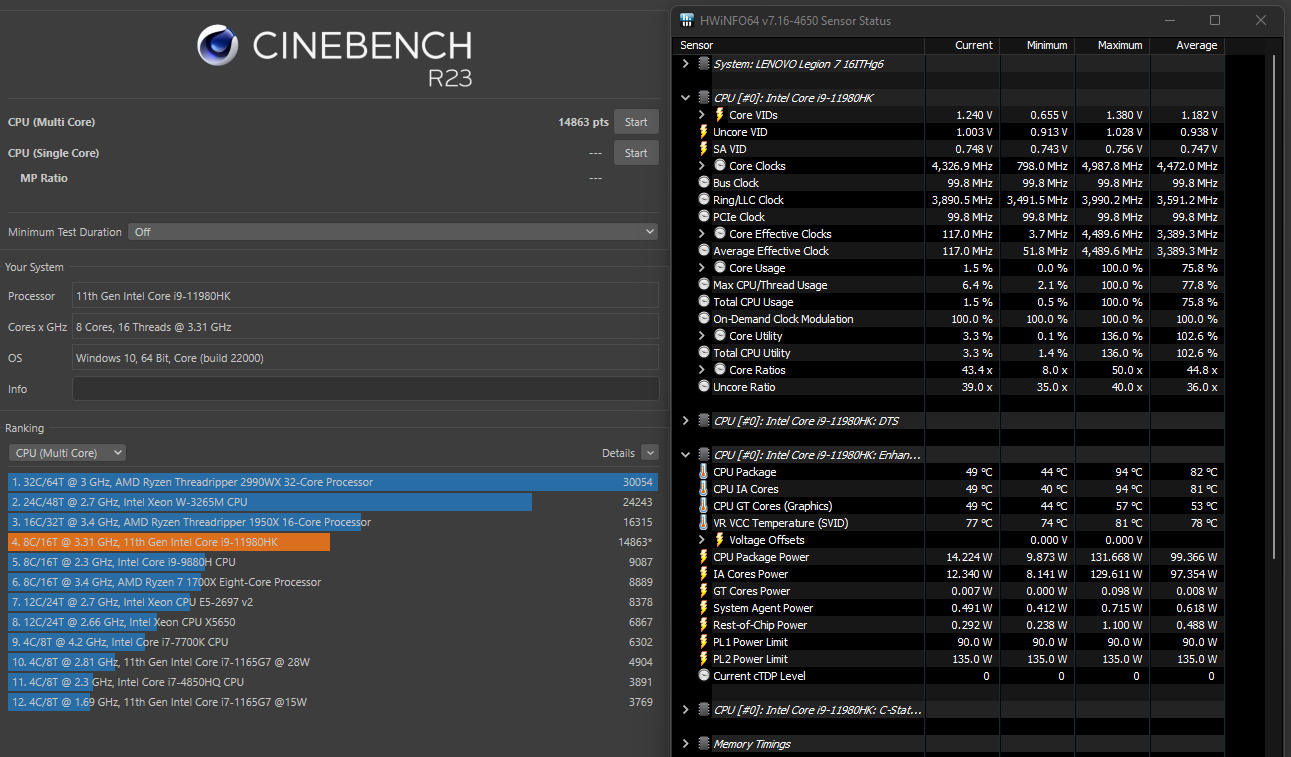Click the power icon beside System Agent Power
The image size is (1291, 757).
pos(704,608)
